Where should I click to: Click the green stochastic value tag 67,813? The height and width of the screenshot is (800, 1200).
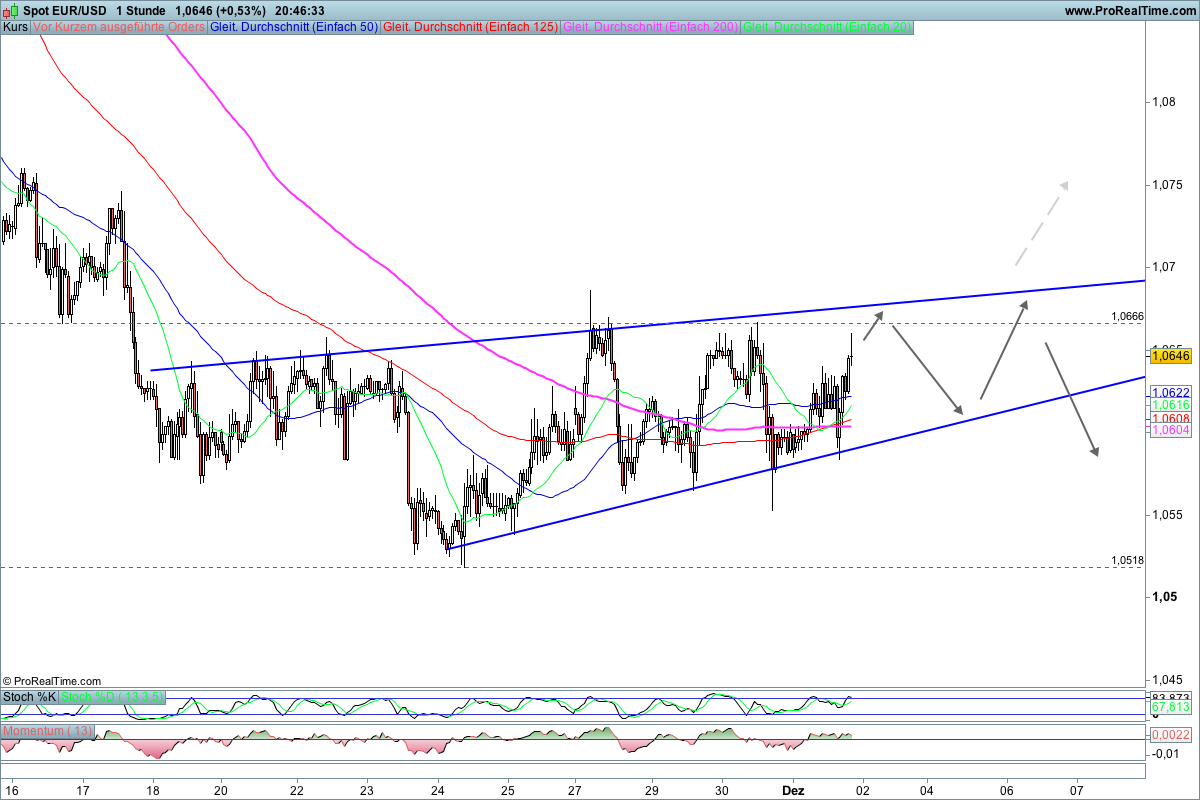pos(1170,707)
